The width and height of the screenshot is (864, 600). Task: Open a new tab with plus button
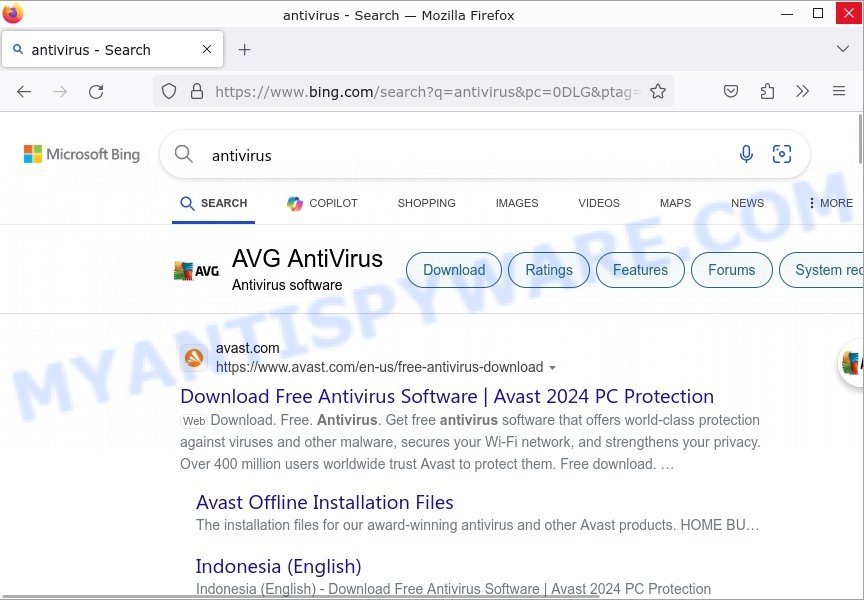tap(245, 50)
